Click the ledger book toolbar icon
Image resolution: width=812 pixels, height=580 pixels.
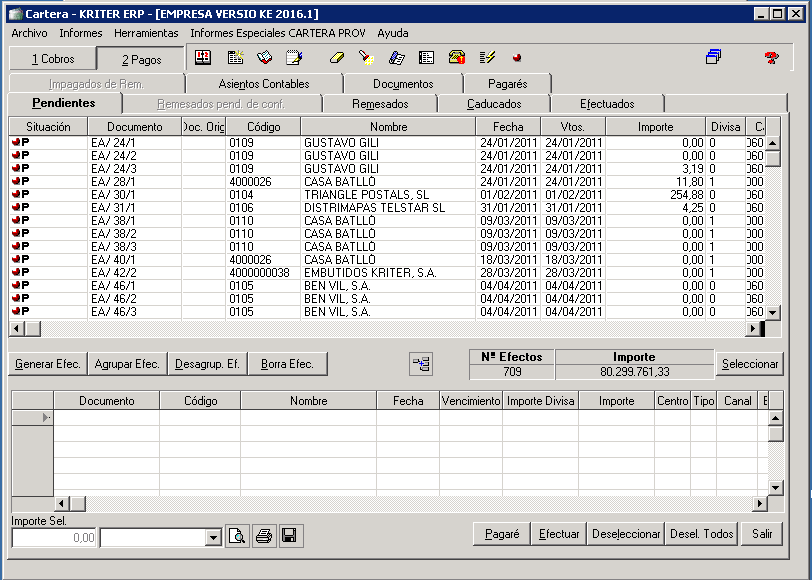click(202, 57)
